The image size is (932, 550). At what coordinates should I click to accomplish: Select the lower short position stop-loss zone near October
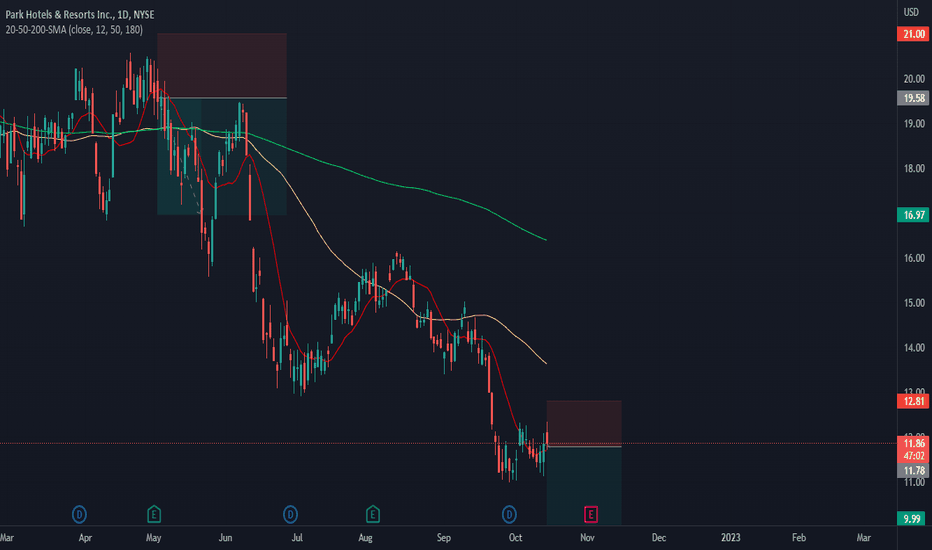coord(584,423)
